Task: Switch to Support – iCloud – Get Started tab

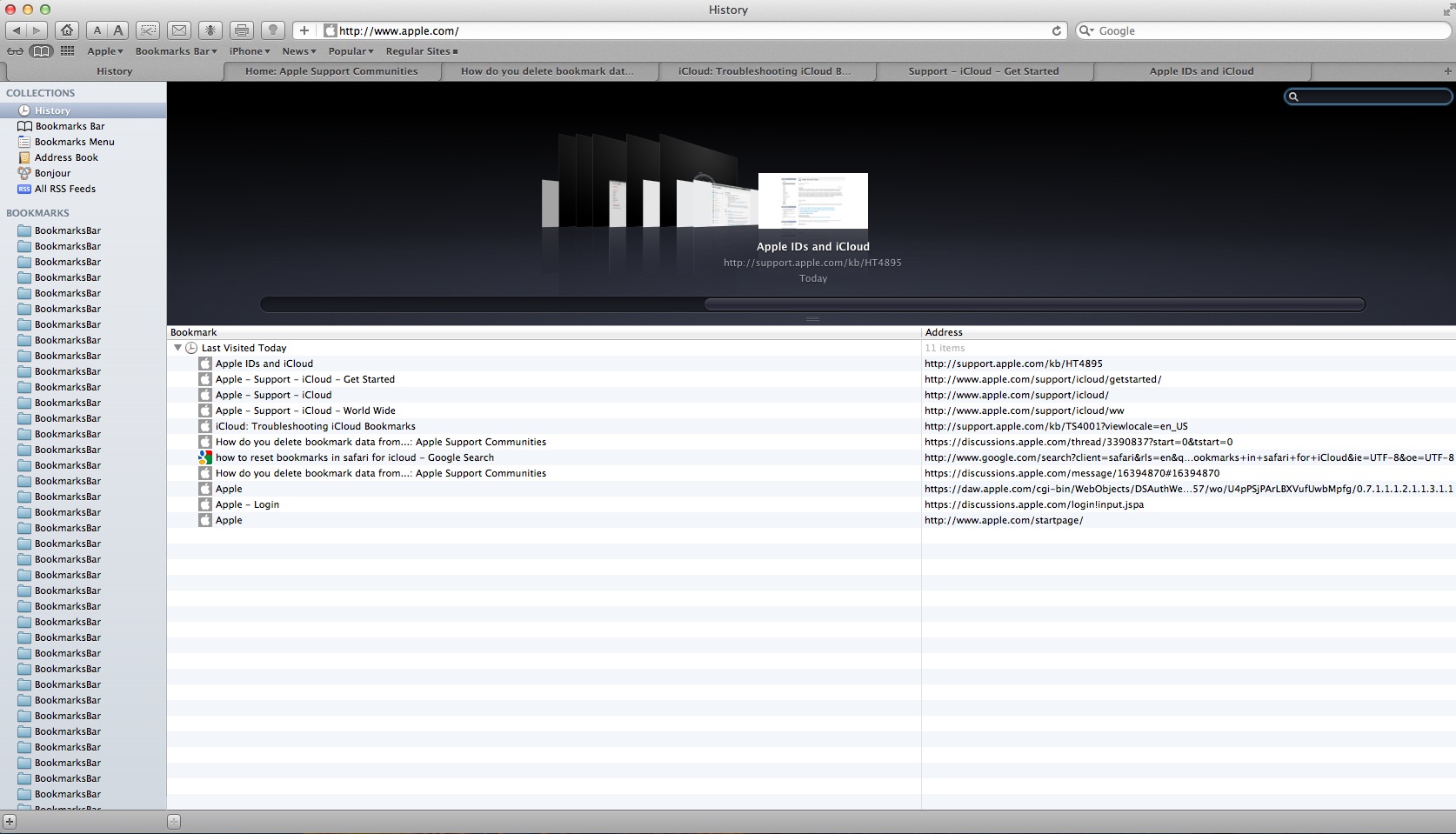Action: 984,71
